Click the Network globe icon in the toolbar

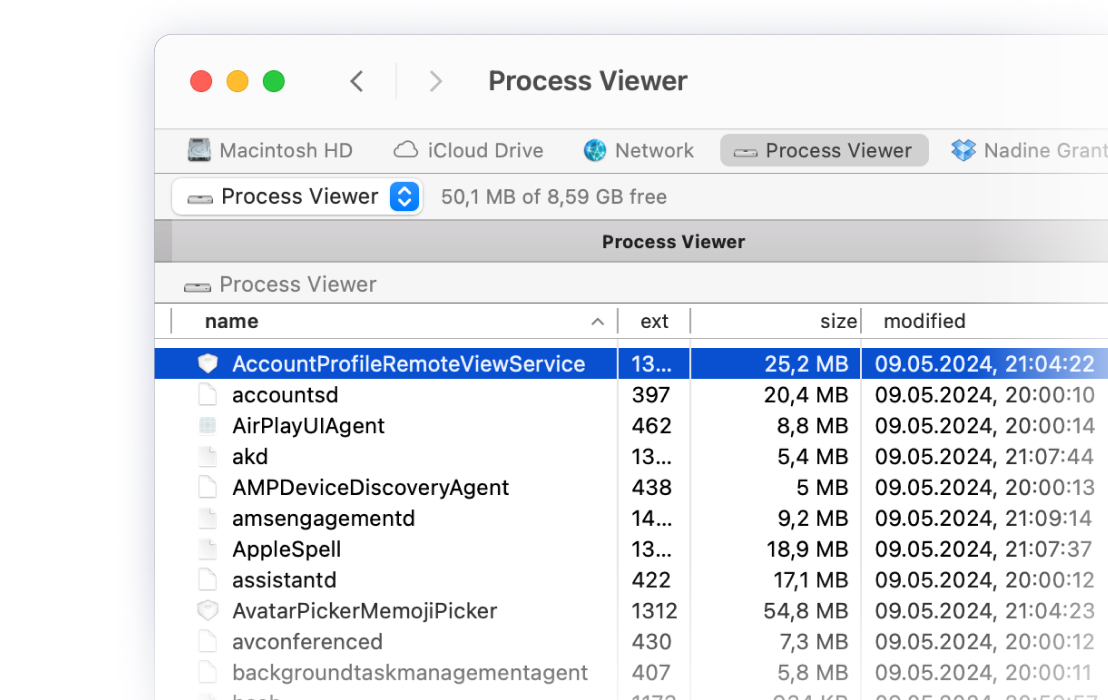(596, 150)
